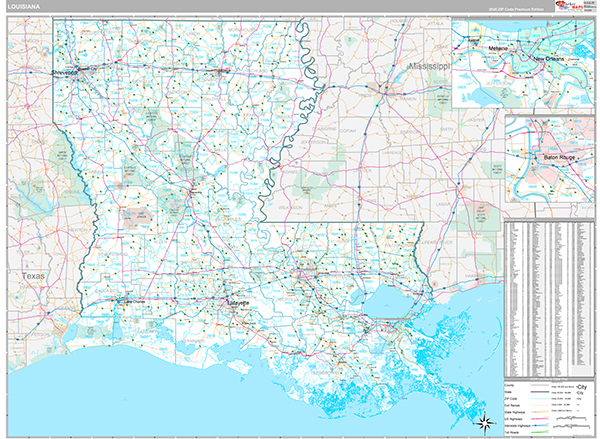Click the ZIP code index table
The width and height of the screenshot is (600, 439).
click(x=549, y=299)
